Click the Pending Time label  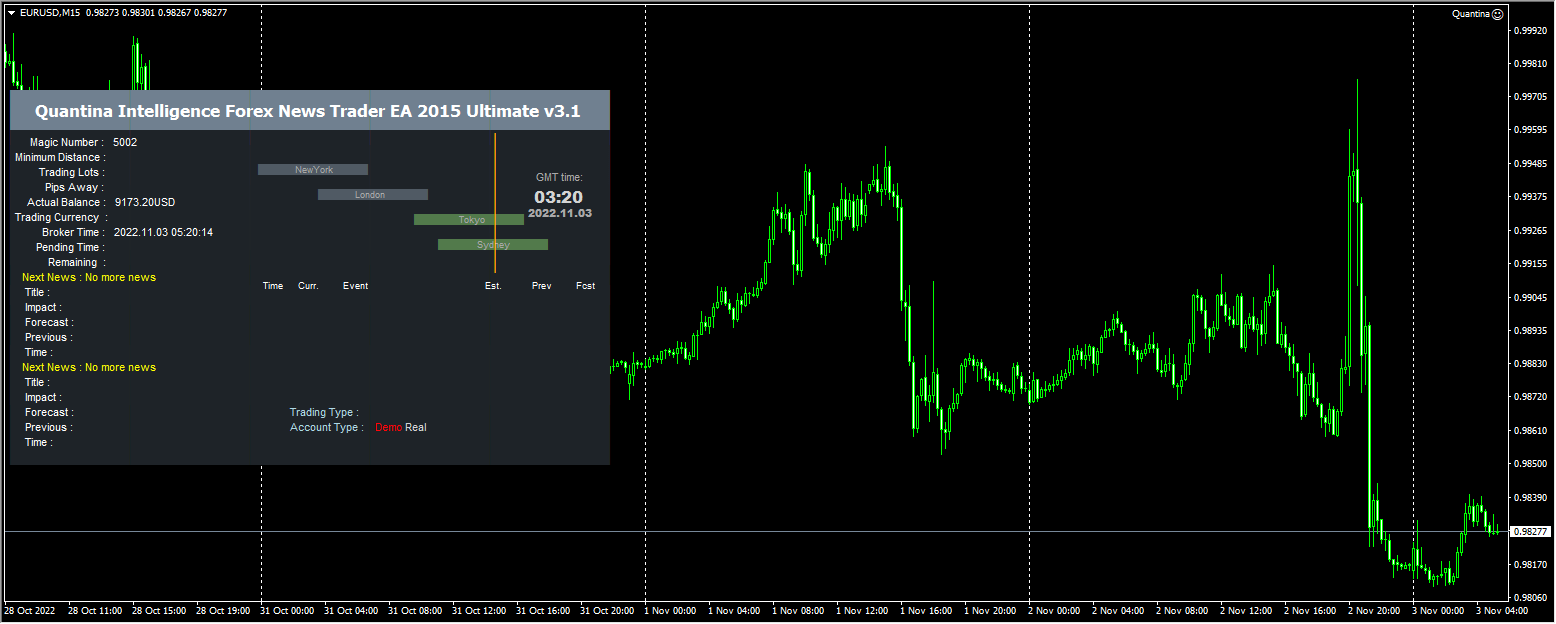(x=70, y=247)
